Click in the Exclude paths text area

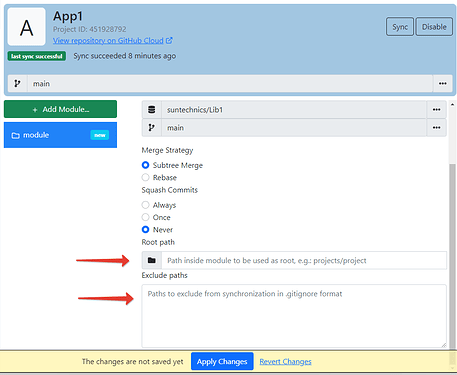[294, 316]
